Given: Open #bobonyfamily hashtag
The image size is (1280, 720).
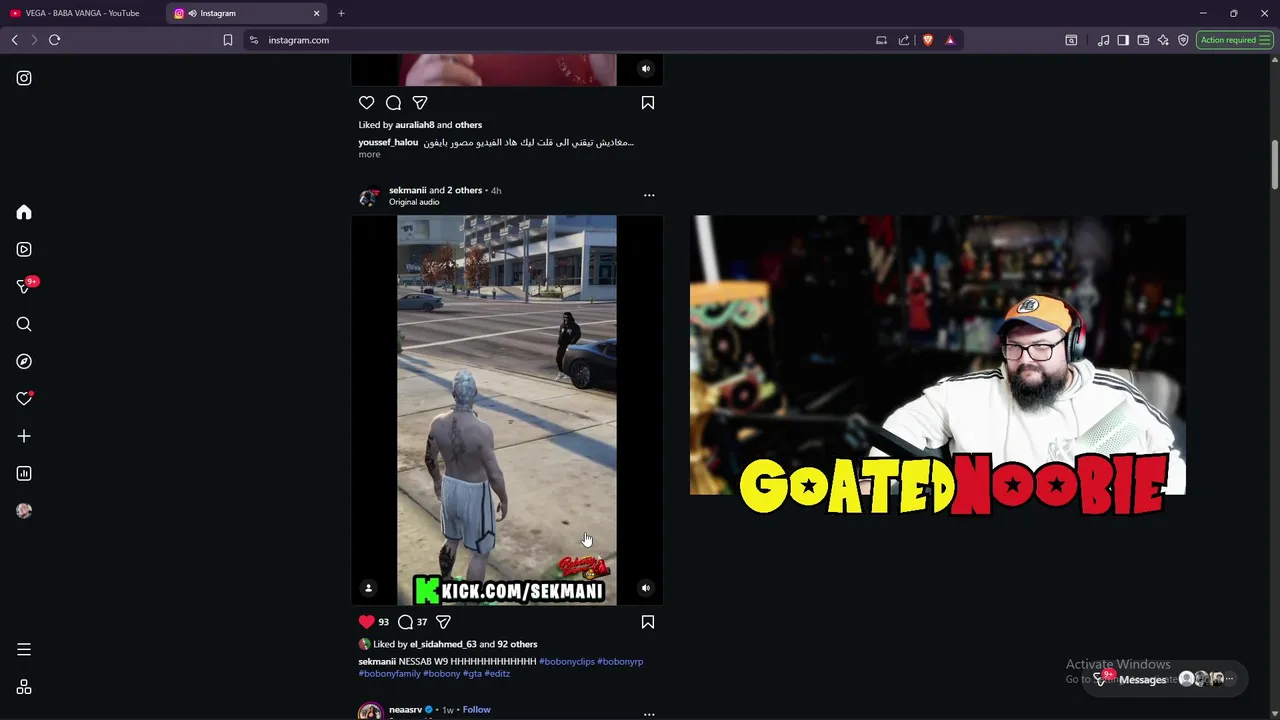Looking at the screenshot, I should [x=390, y=673].
